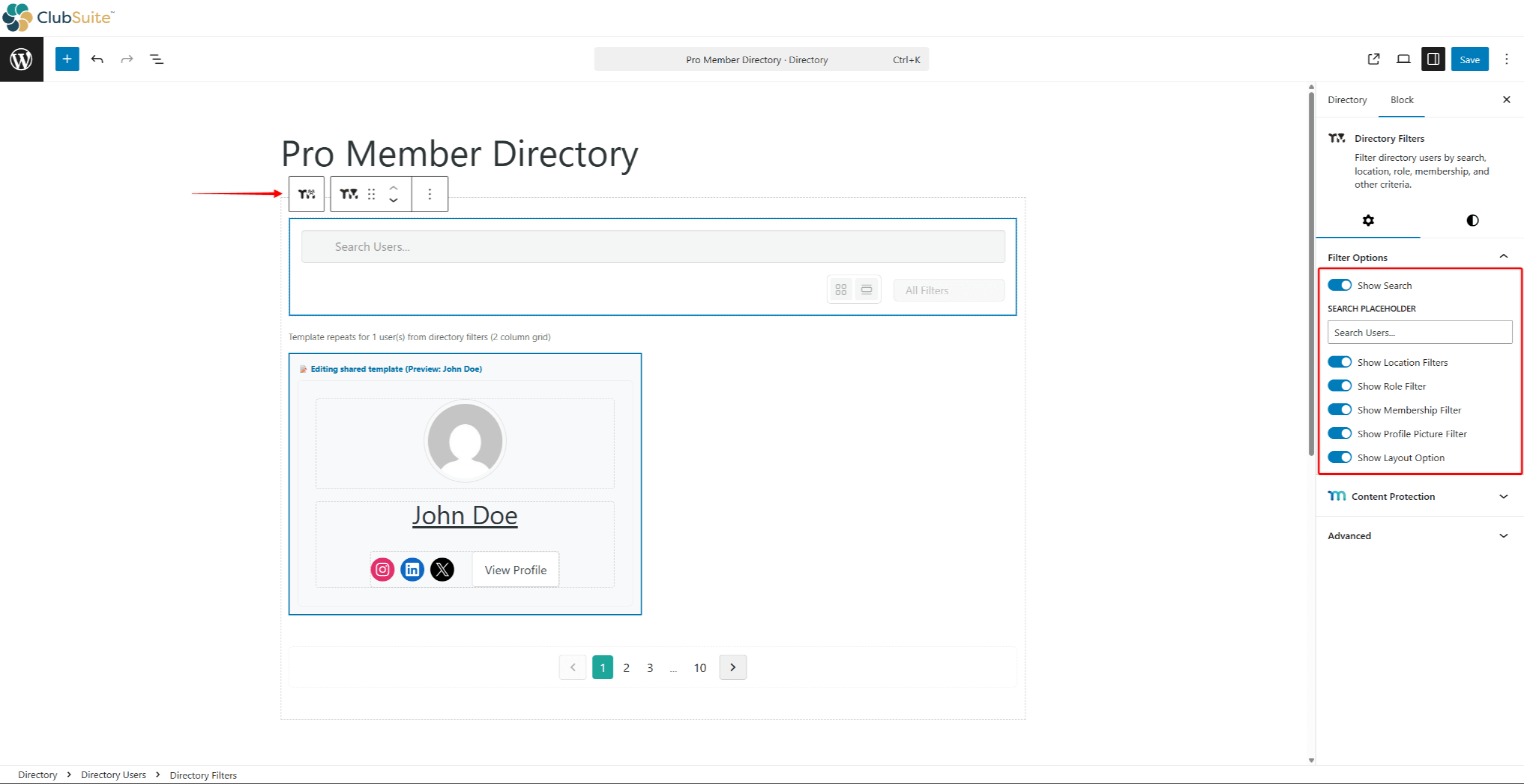The image size is (1524, 784).
Task: Open the block inserter with the plus icon
Action: 67,59
